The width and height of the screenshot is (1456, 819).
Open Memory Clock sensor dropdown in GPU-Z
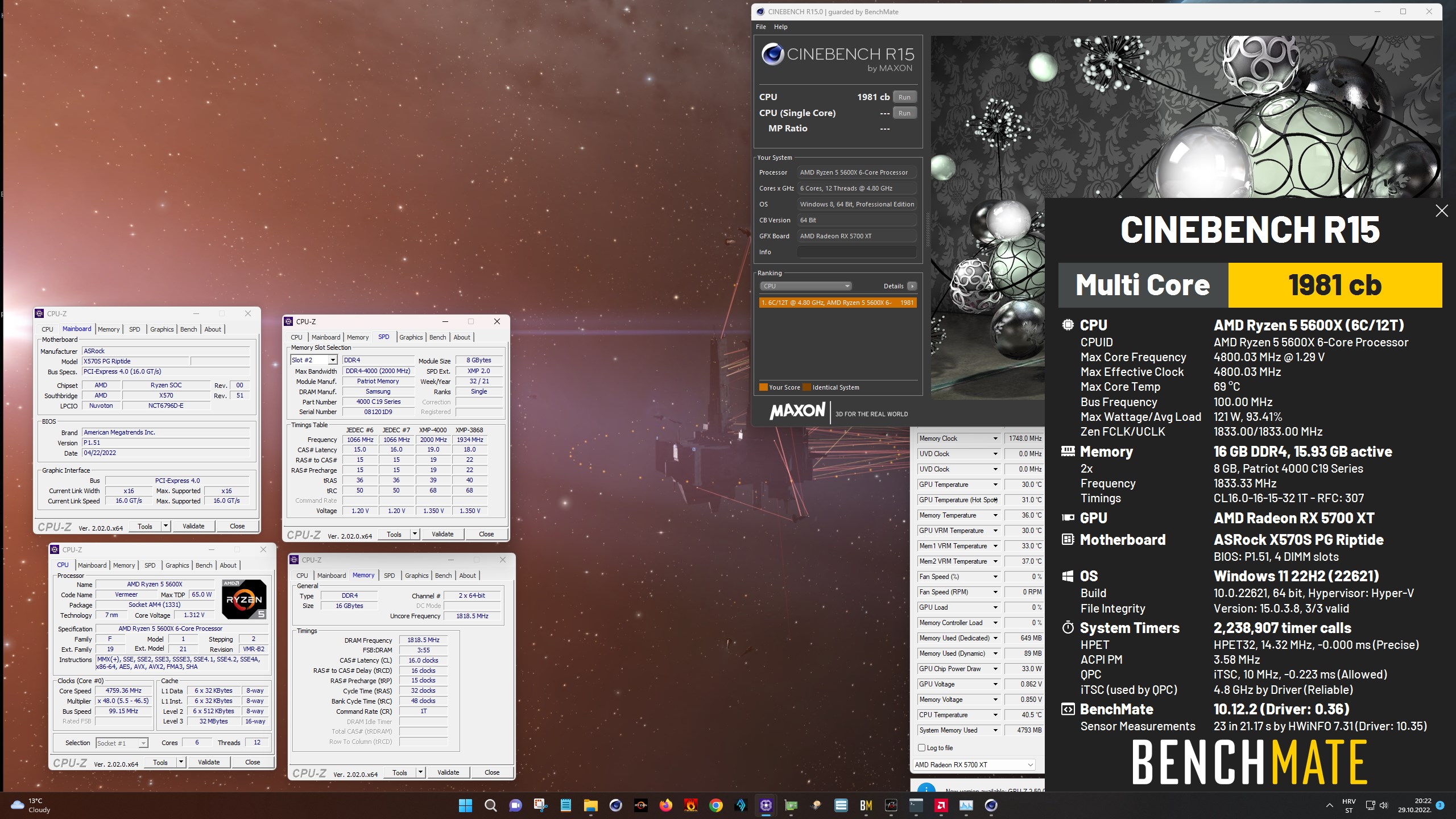coord(995,439)
